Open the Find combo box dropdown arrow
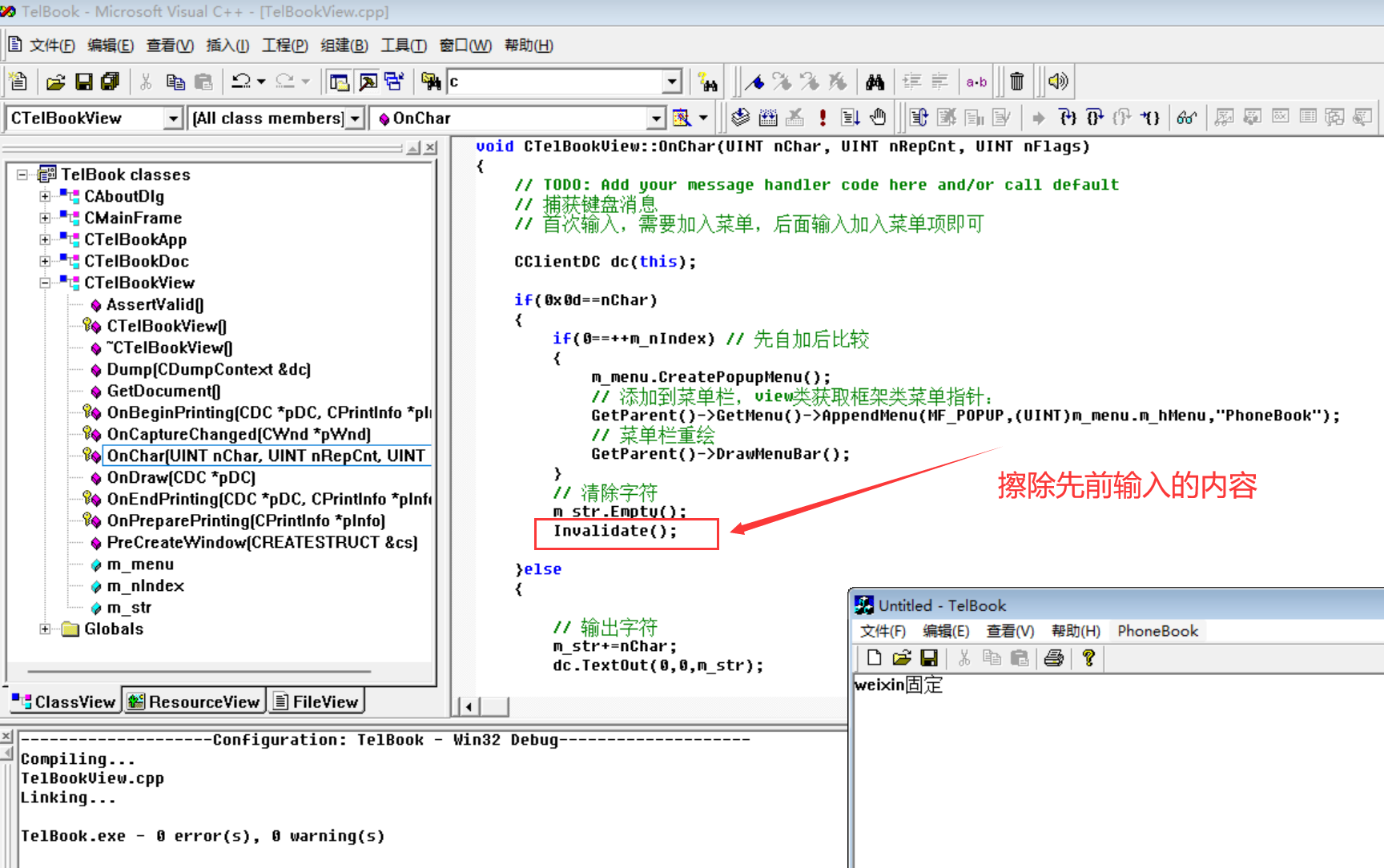 (672, 81)
